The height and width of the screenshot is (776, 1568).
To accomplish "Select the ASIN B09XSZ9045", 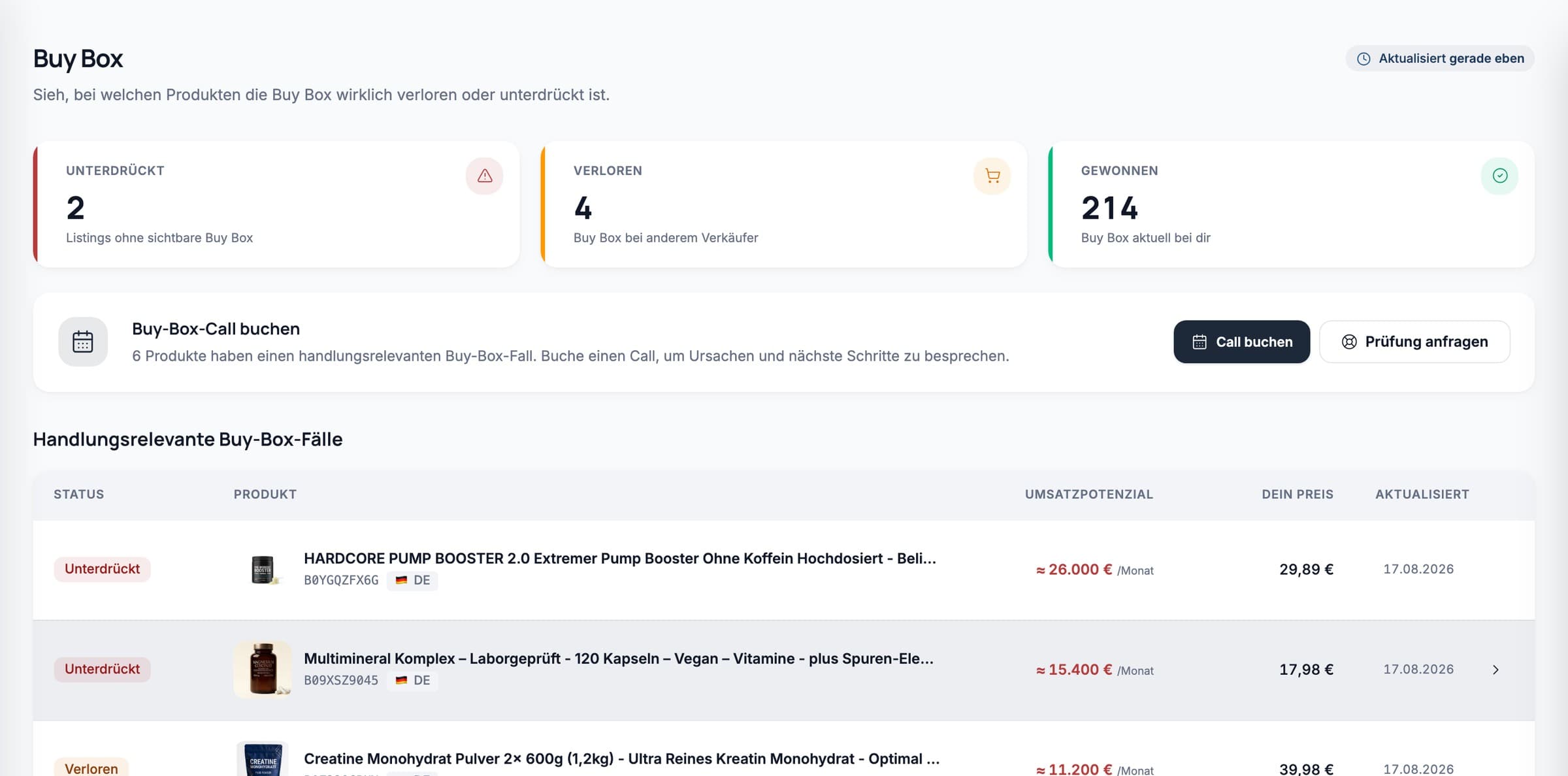I will pyautogui.click(x=341, y=680).
